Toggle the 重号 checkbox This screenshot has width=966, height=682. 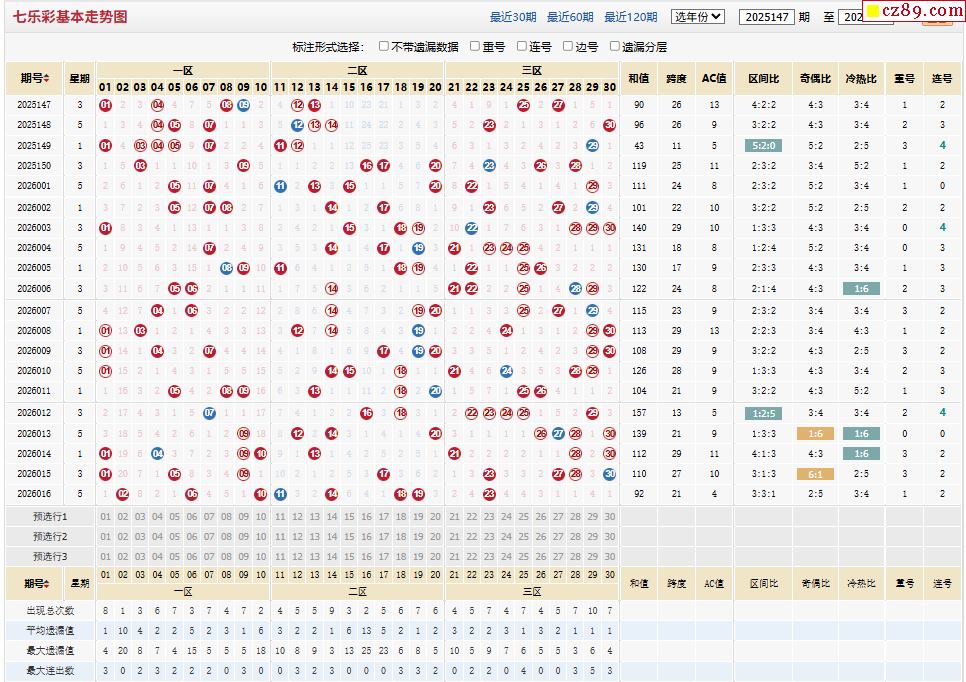click(x=475, y=46)
